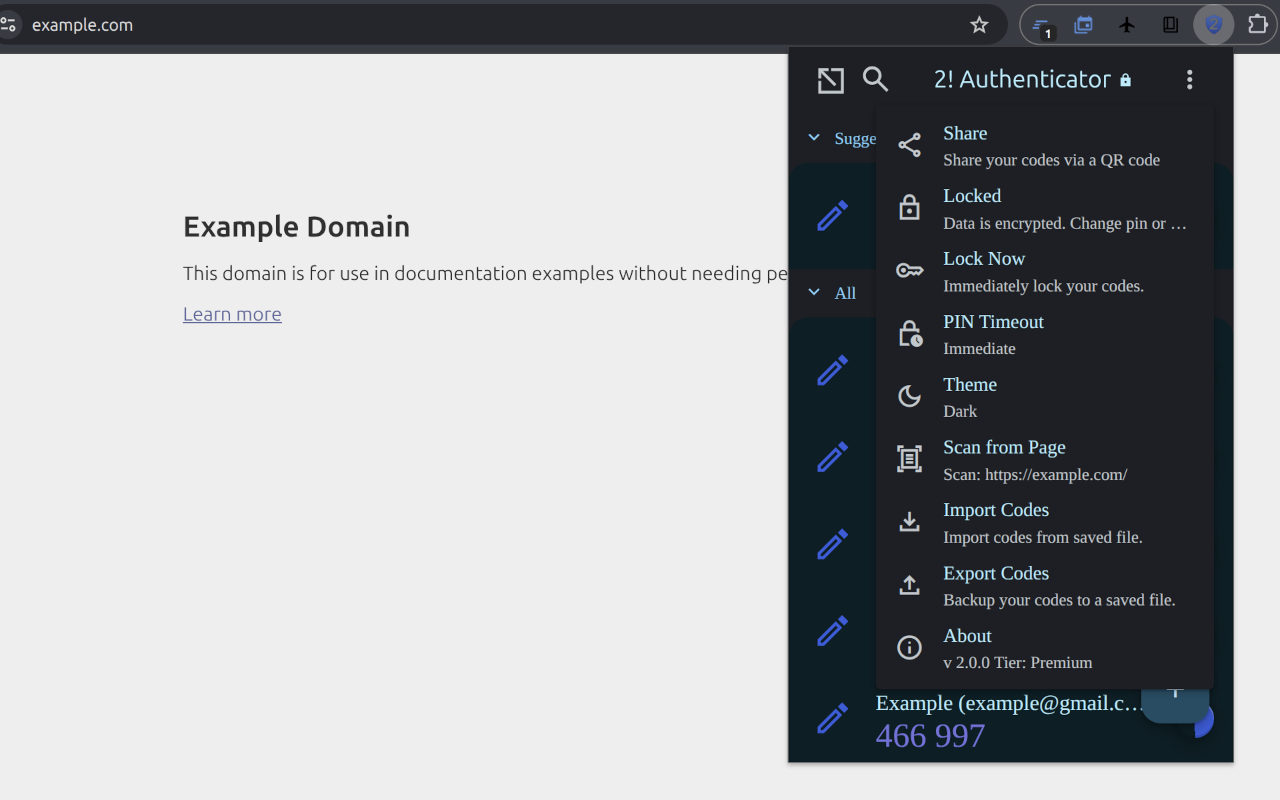
Task: Switch the Theme from Dark
Action: click(969, 396)
